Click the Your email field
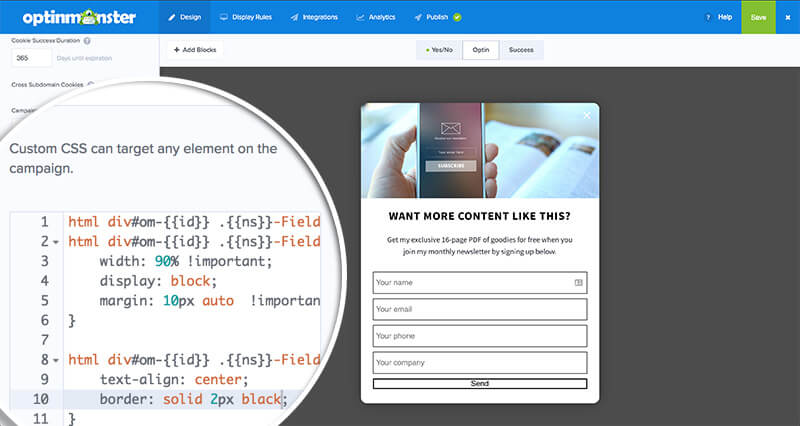Image resolution: width=800 pixels, height=426 pixels. [x=480, y=309]
